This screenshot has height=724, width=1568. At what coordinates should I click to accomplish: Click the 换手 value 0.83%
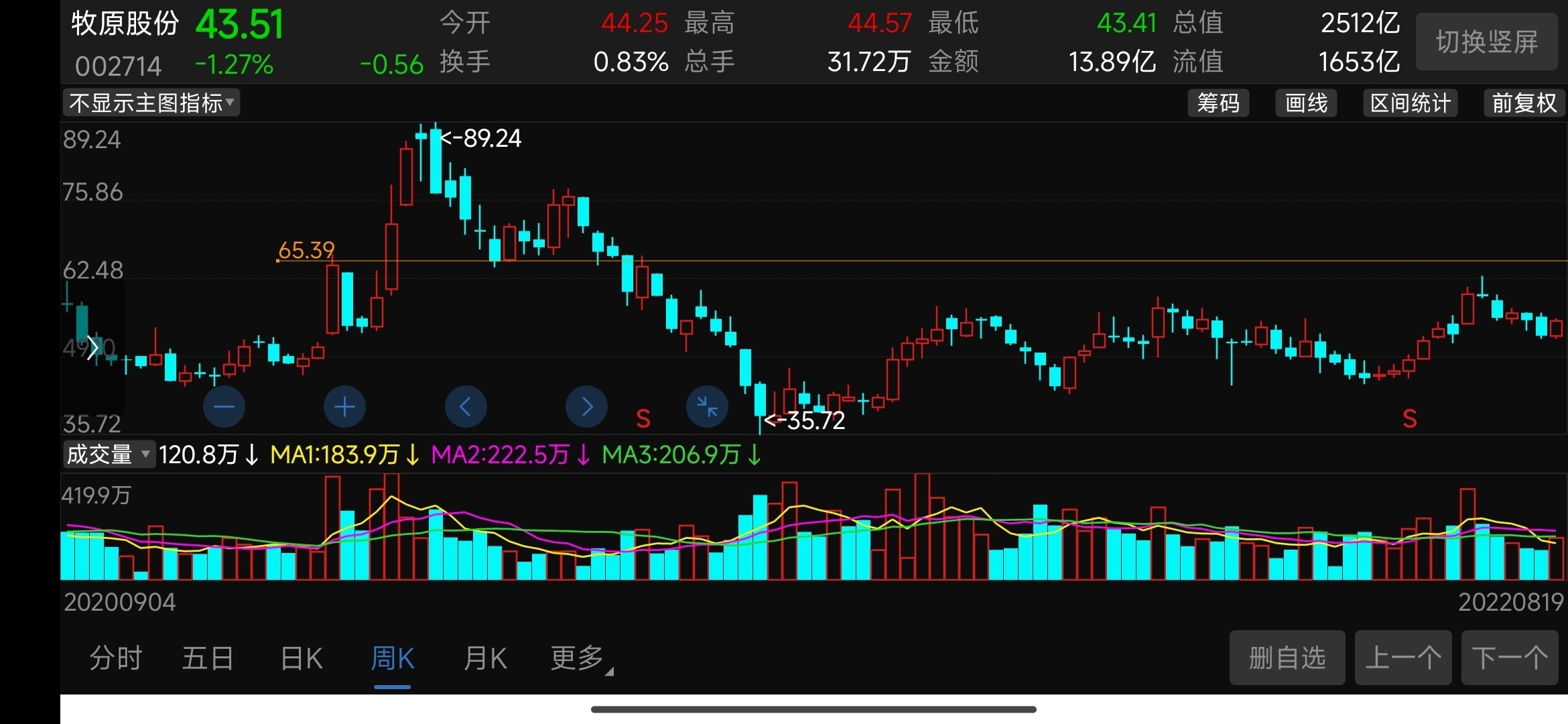point(631,62)
